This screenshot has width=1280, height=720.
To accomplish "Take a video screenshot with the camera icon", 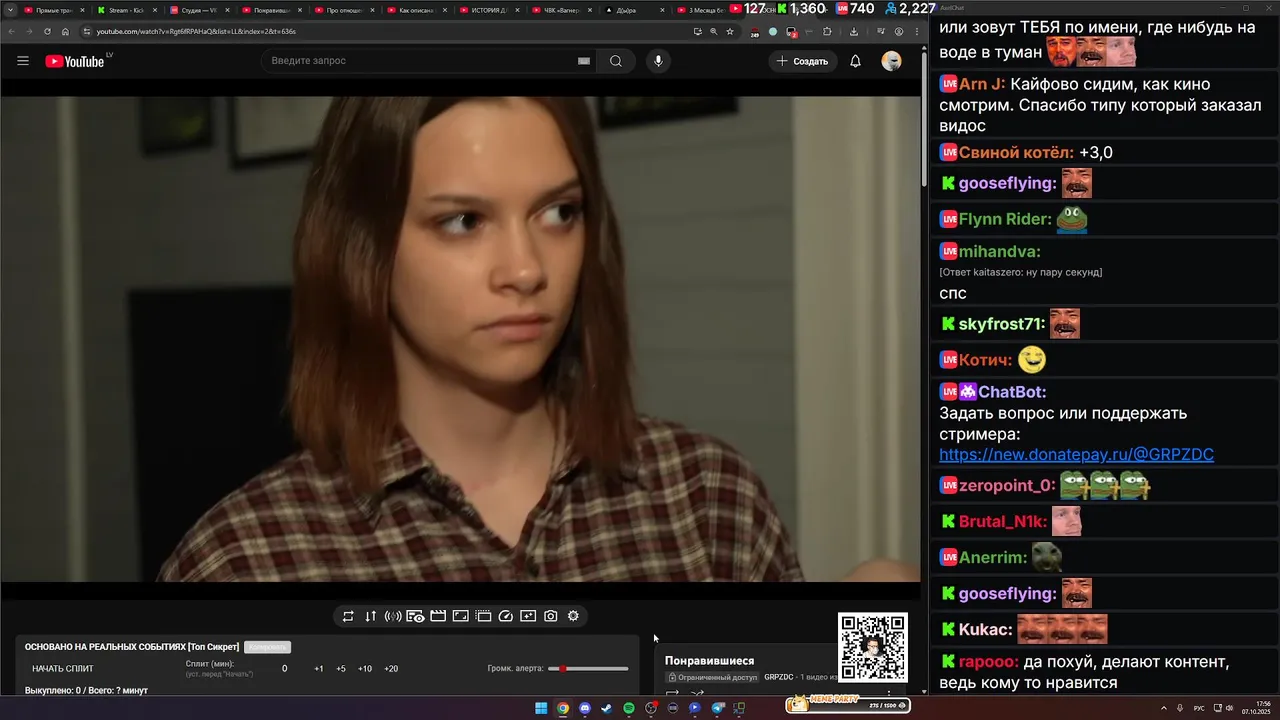I will [x=551, y=616].
